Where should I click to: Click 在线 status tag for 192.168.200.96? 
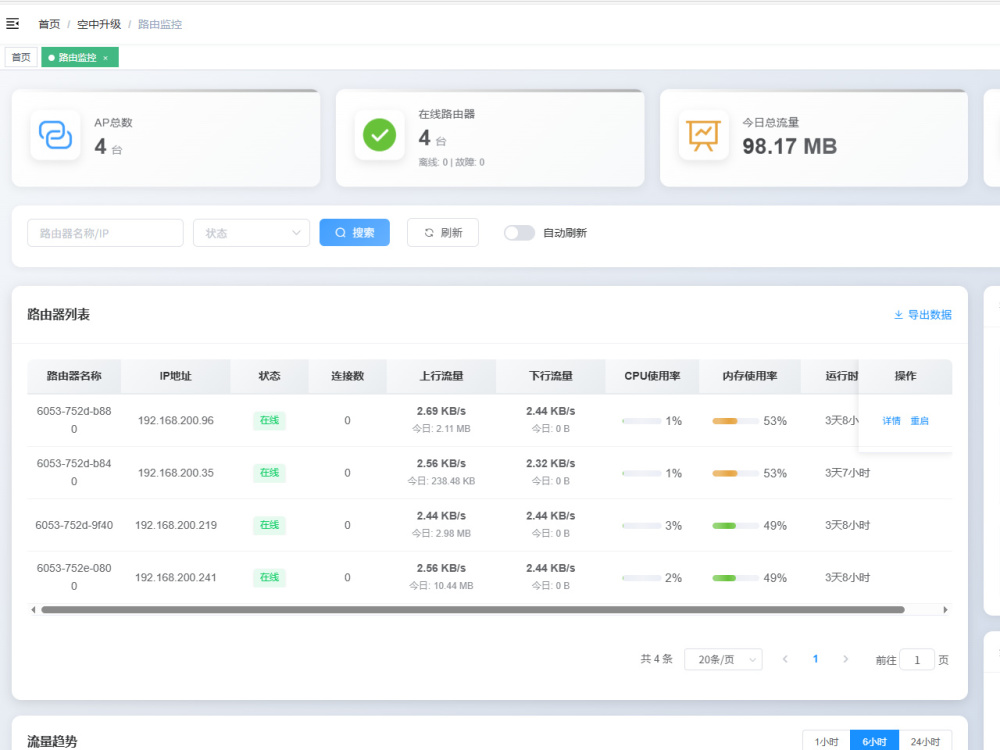(269, 420)
